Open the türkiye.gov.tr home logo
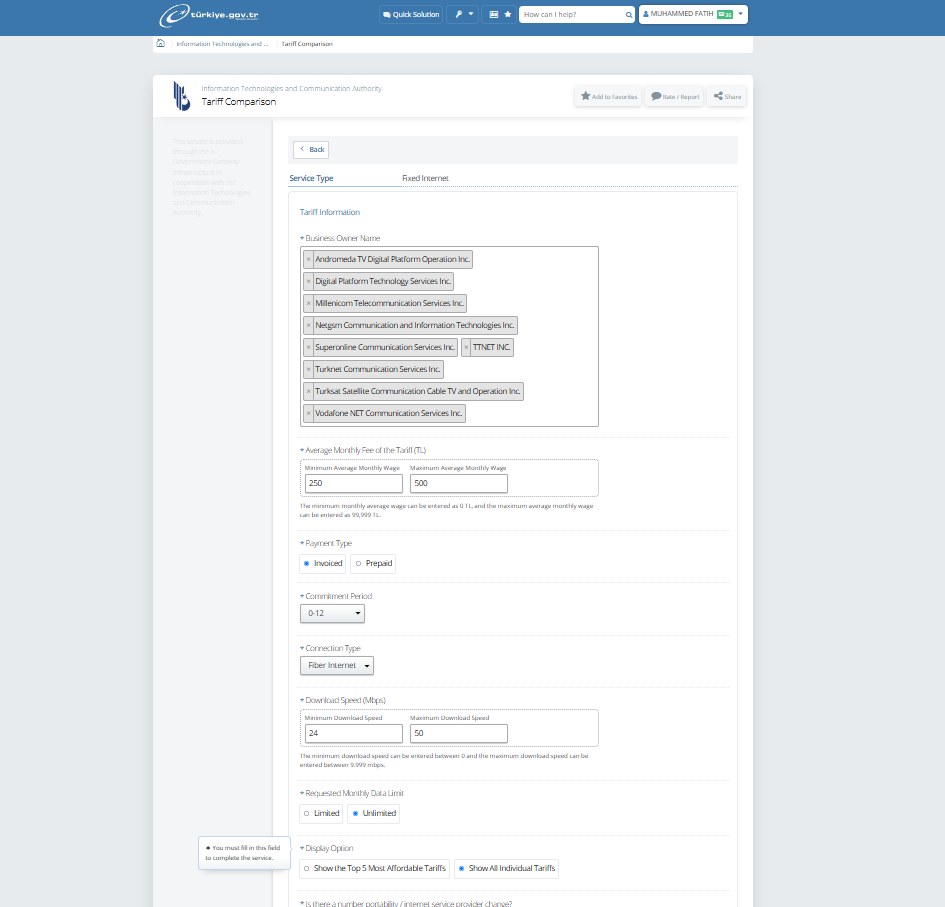This screenshot has height=907, width=945. pyautogui.click(x=209, y=15)
